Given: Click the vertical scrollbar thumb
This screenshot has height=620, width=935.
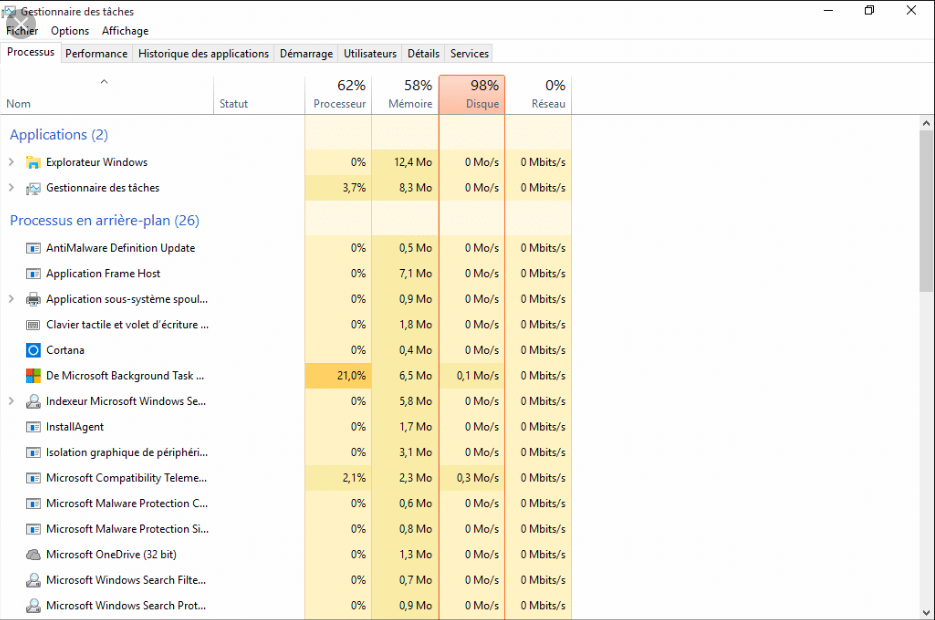Looking at the screenshot, I should 926,211.
